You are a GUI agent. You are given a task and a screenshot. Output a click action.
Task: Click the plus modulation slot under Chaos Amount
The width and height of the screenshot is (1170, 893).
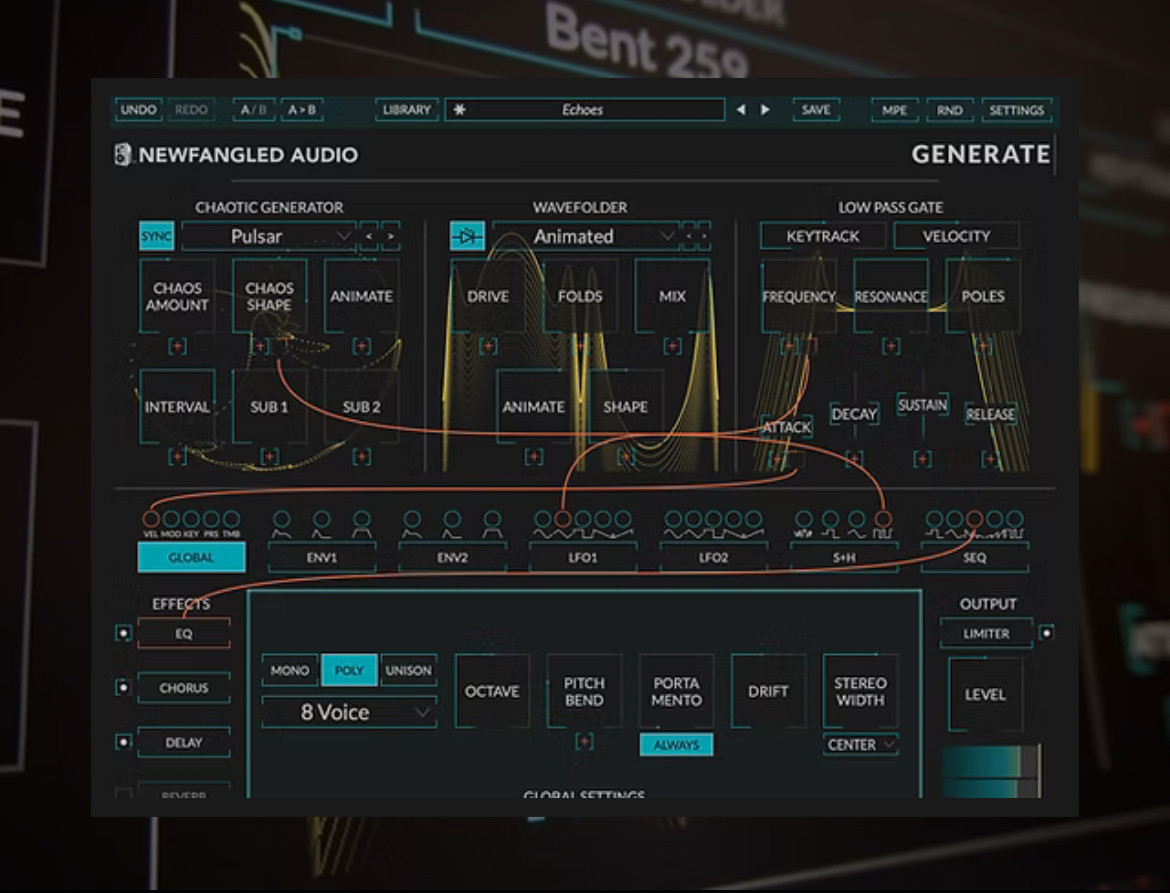(177, 346)
